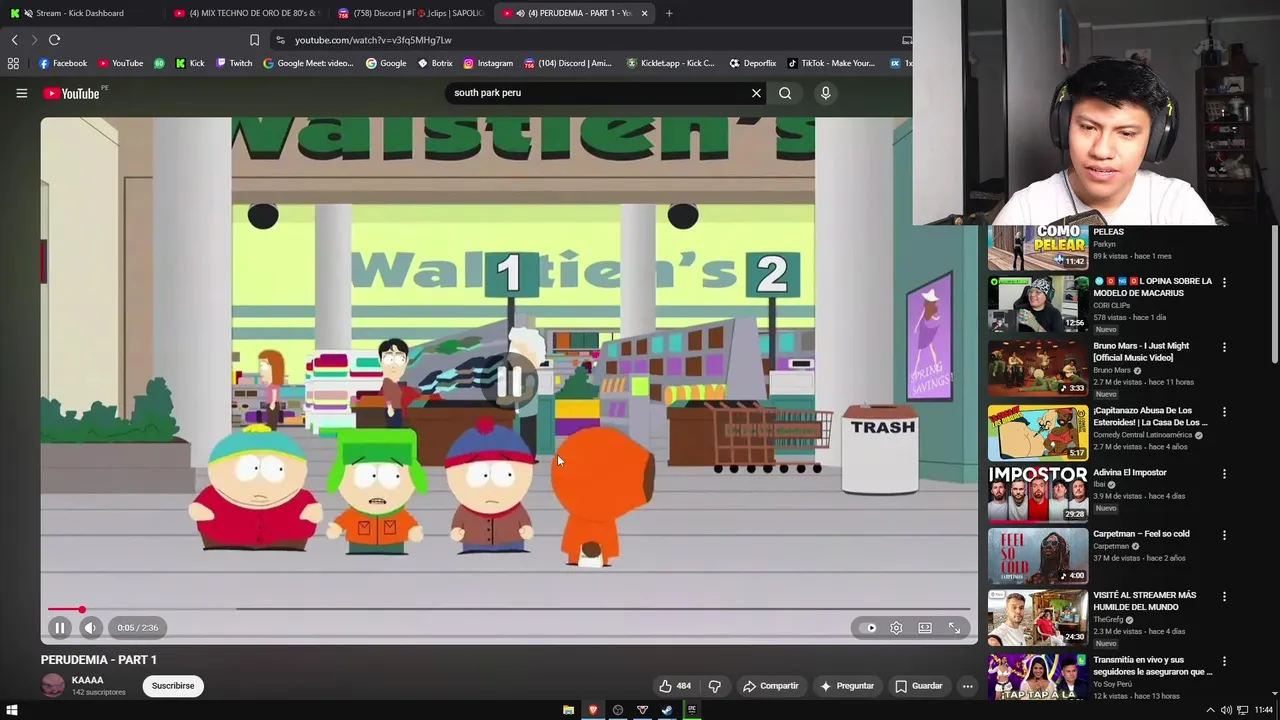Dislike the video with the thumbs down
The height and width of the screenshot is (720, 1280).
(714, 686)
